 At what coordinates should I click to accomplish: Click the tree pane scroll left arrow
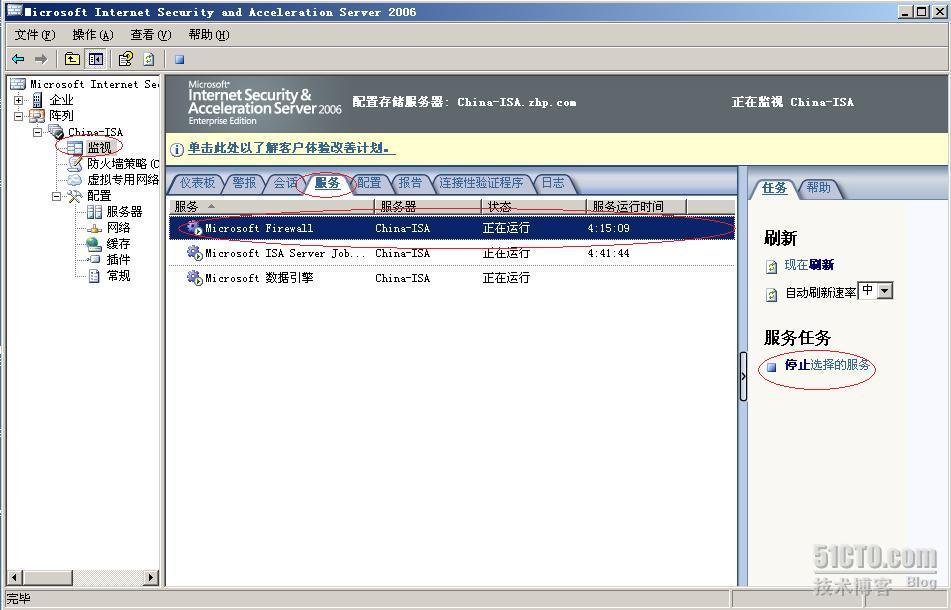coord(15,577)
